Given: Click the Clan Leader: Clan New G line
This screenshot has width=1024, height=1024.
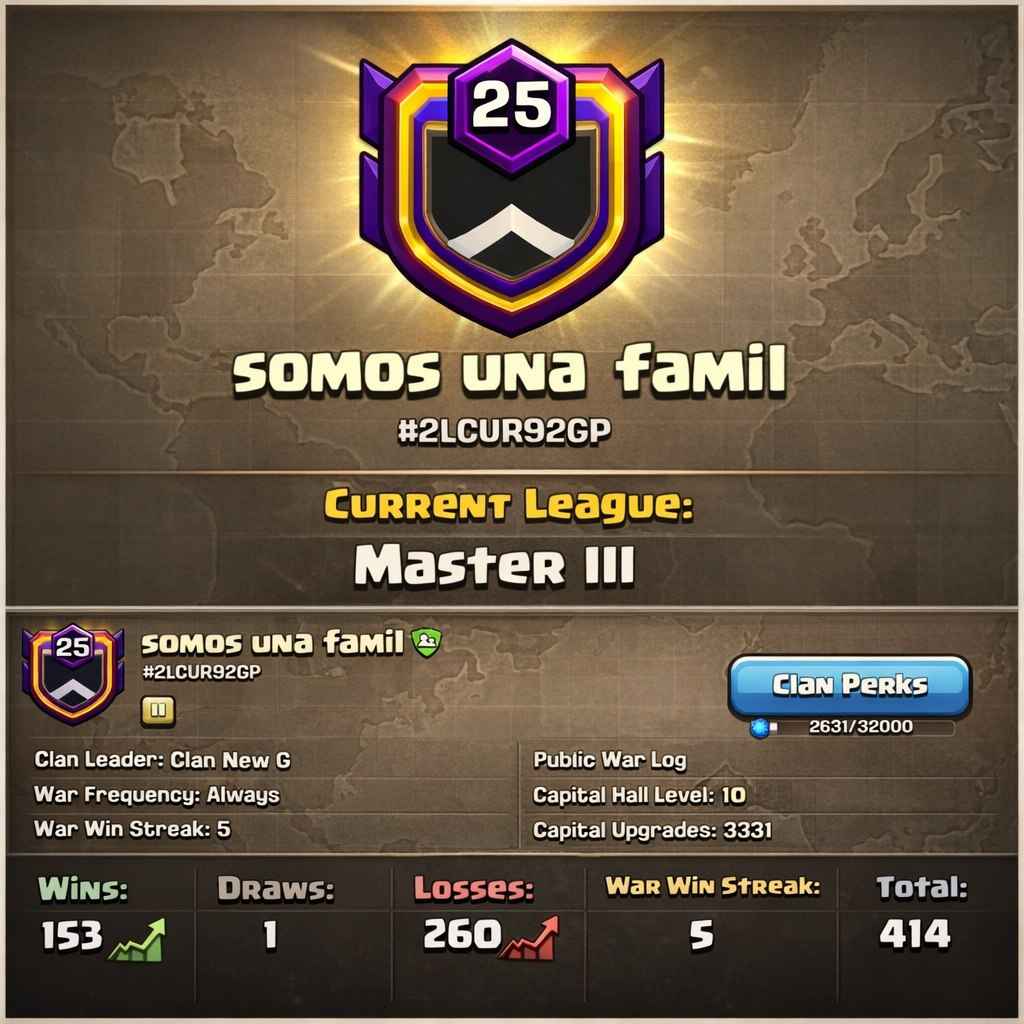Looking at the screenshot, I should (163, 760).
